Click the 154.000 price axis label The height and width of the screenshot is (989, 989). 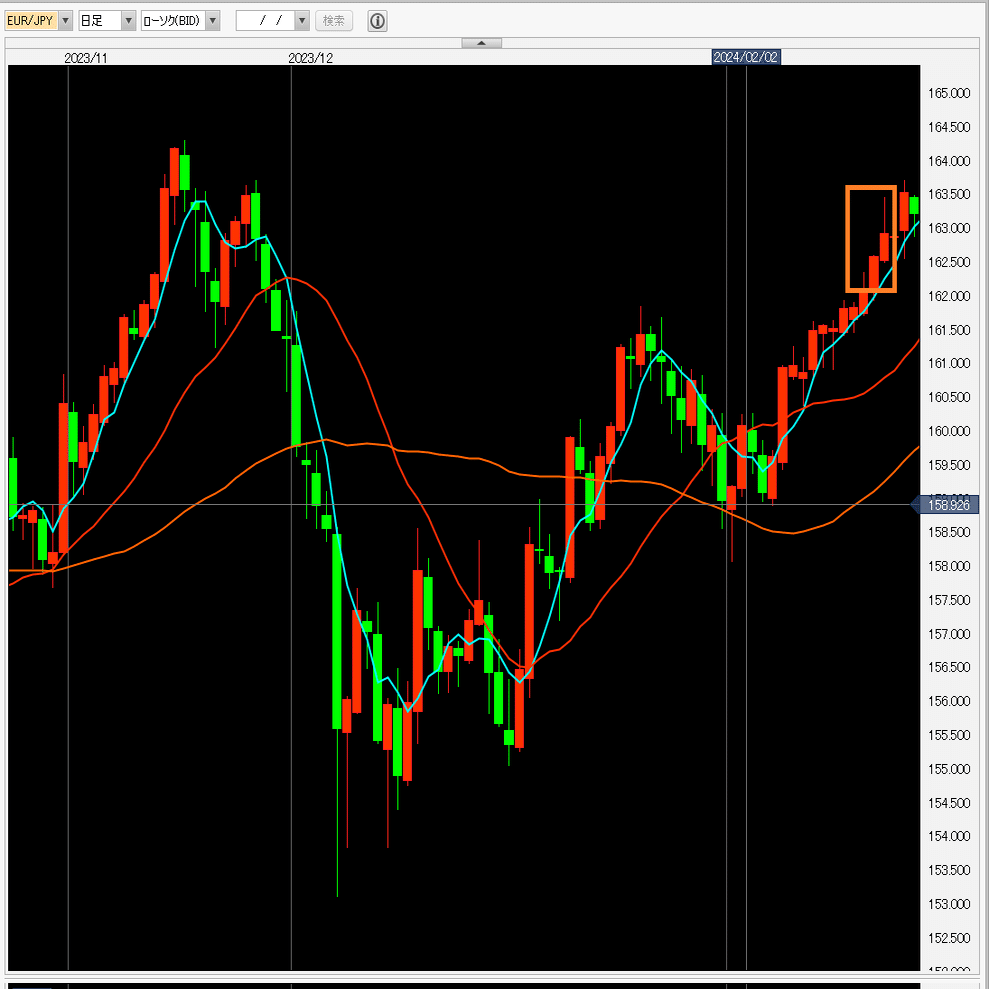click(x=949, y=836)
